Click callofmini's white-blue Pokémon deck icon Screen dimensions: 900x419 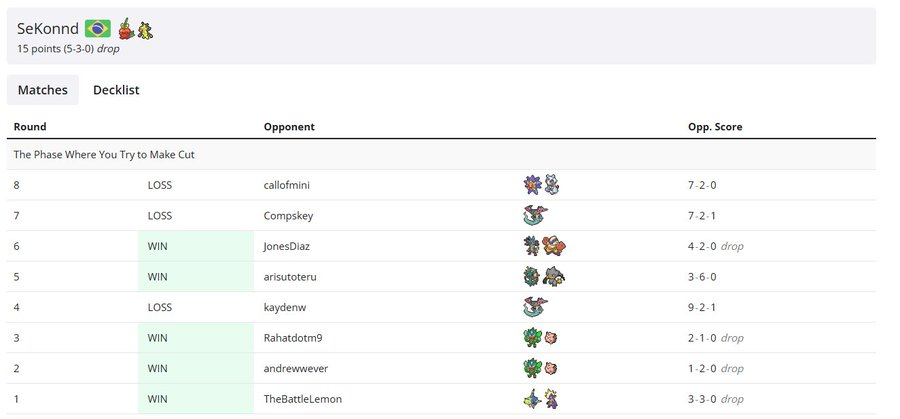tap(552, 185)
